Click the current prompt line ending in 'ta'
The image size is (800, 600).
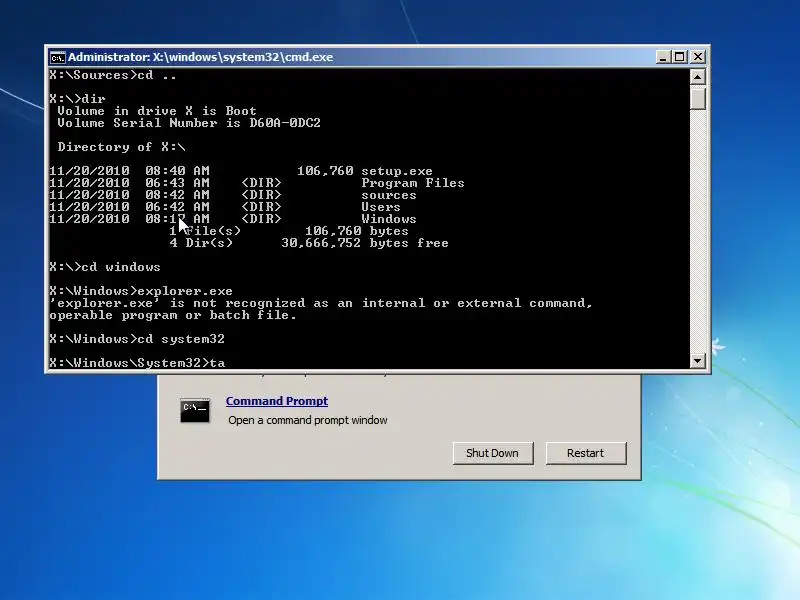click(137, 363)
